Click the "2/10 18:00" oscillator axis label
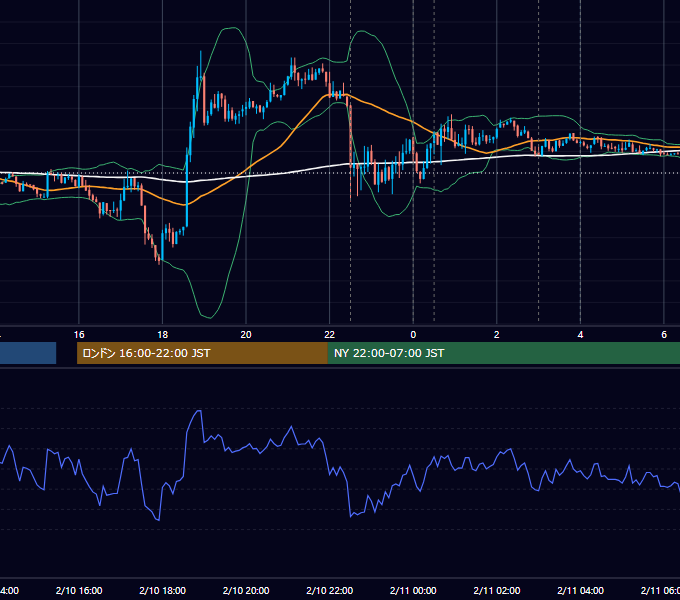Image resolution: width=680 pixels, height=600 pixels. click(x=162, y=590)
